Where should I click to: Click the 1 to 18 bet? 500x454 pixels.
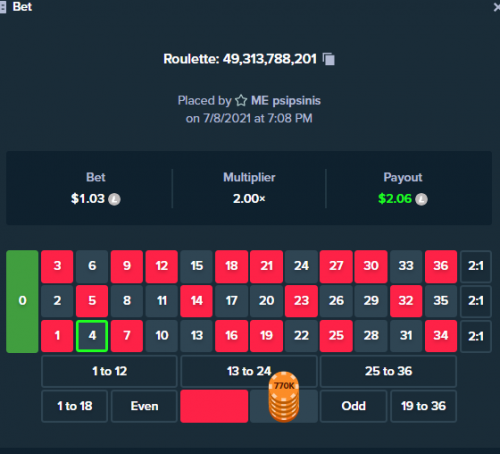pyautogui.click(x=75, y=406)
